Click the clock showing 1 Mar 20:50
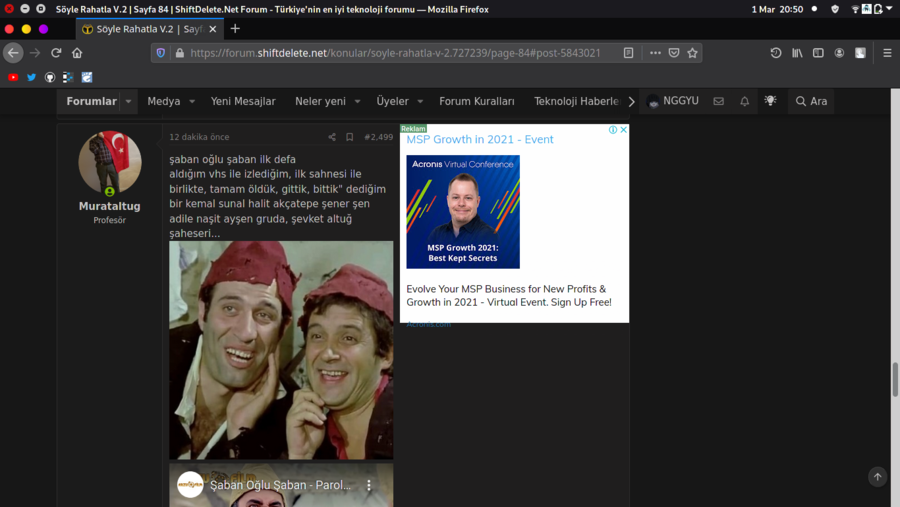This screenshot has height=507, width=900. (777, 9)
